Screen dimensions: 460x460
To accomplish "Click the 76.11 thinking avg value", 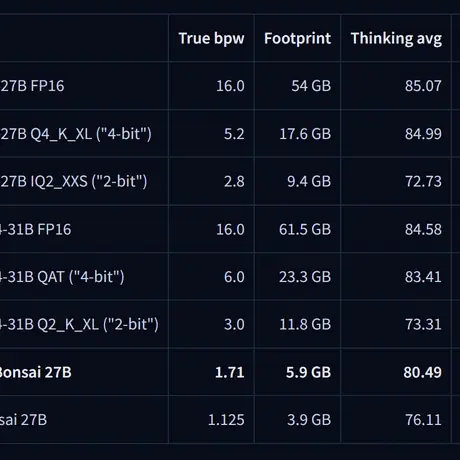I will pyautogui.click(x=423, y=420).
